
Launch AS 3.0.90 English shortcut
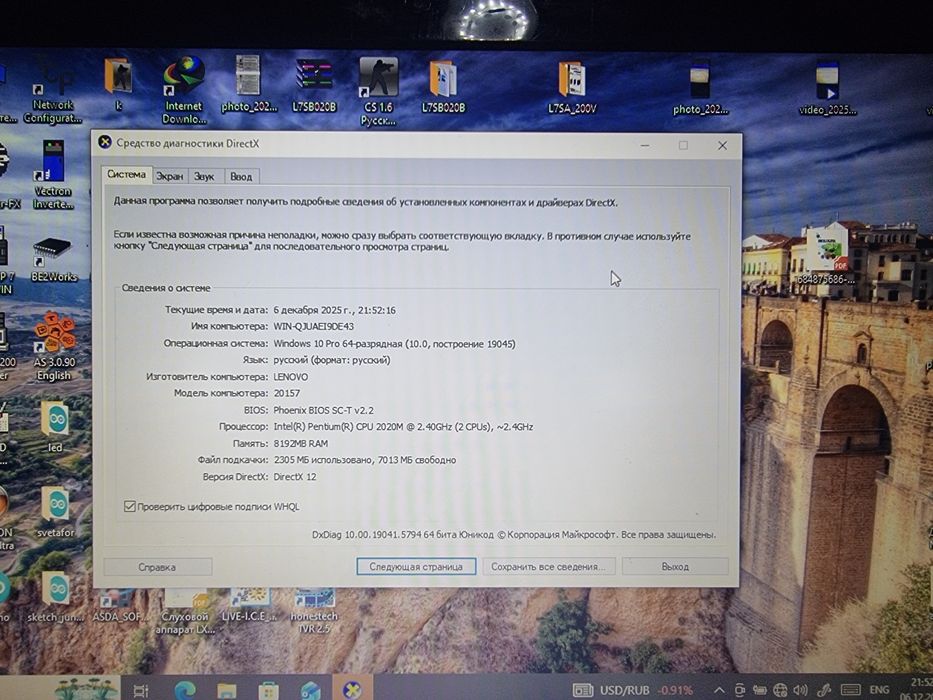(x=54, y=346)
